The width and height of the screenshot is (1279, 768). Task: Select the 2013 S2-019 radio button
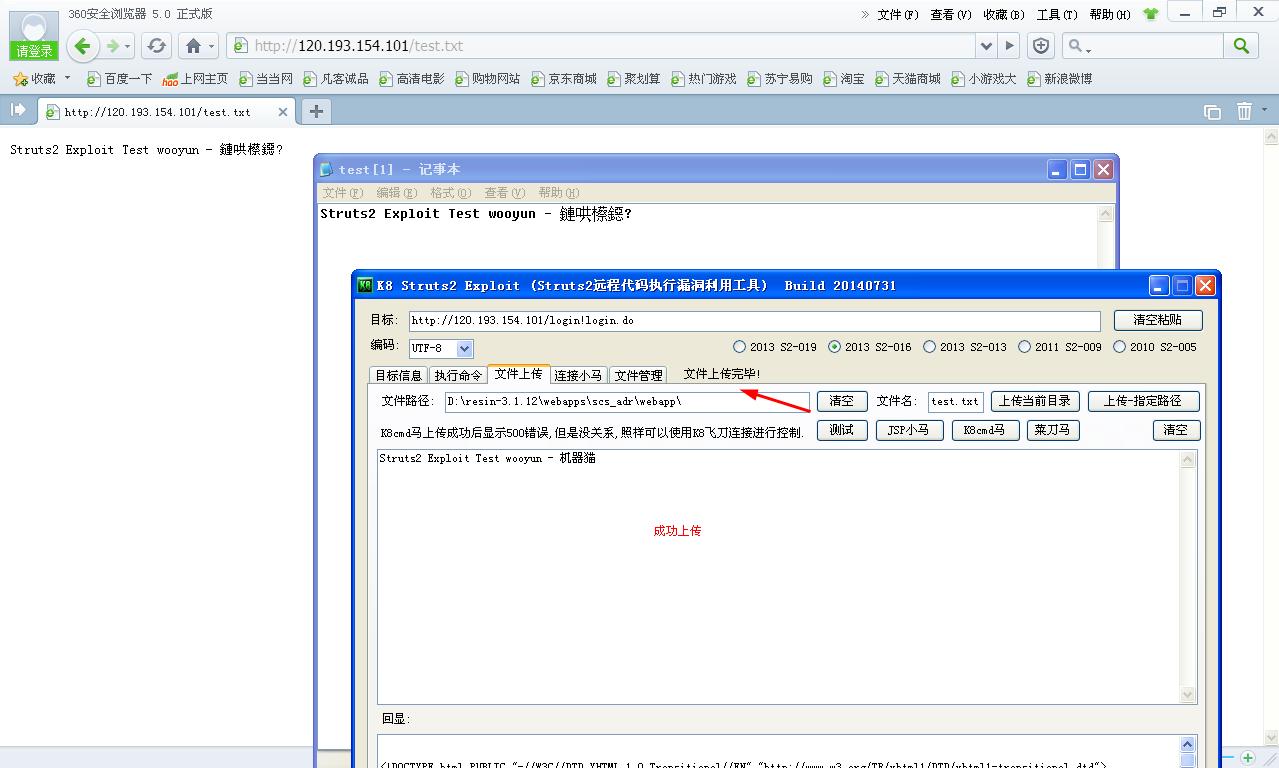740,347
